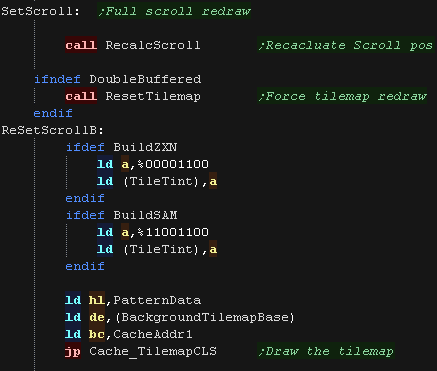
Task: Click the Cache_TilemapCLS jump target
Action: pyautogui.click(x=153, y=351)
